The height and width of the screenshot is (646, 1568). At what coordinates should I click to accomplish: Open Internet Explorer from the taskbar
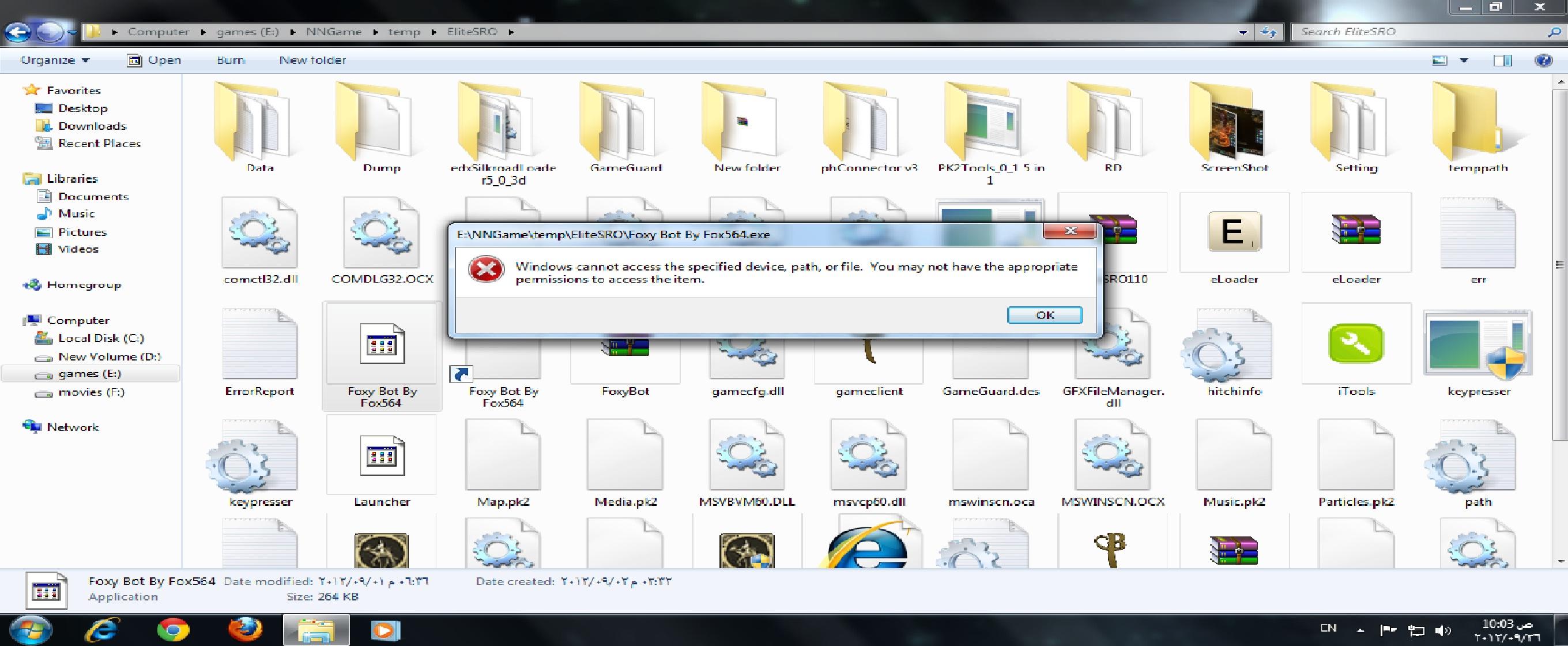[101, 630]
